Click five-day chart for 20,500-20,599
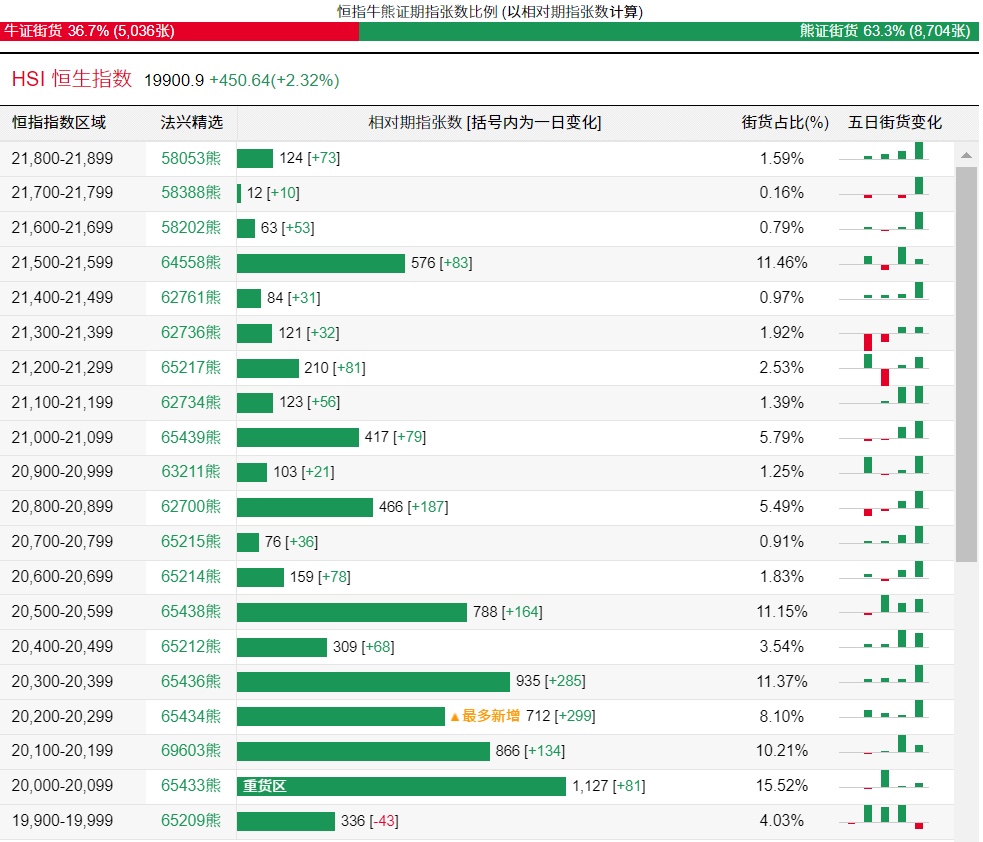This screenshot has height=842, width=983. (x=884, y=605)
